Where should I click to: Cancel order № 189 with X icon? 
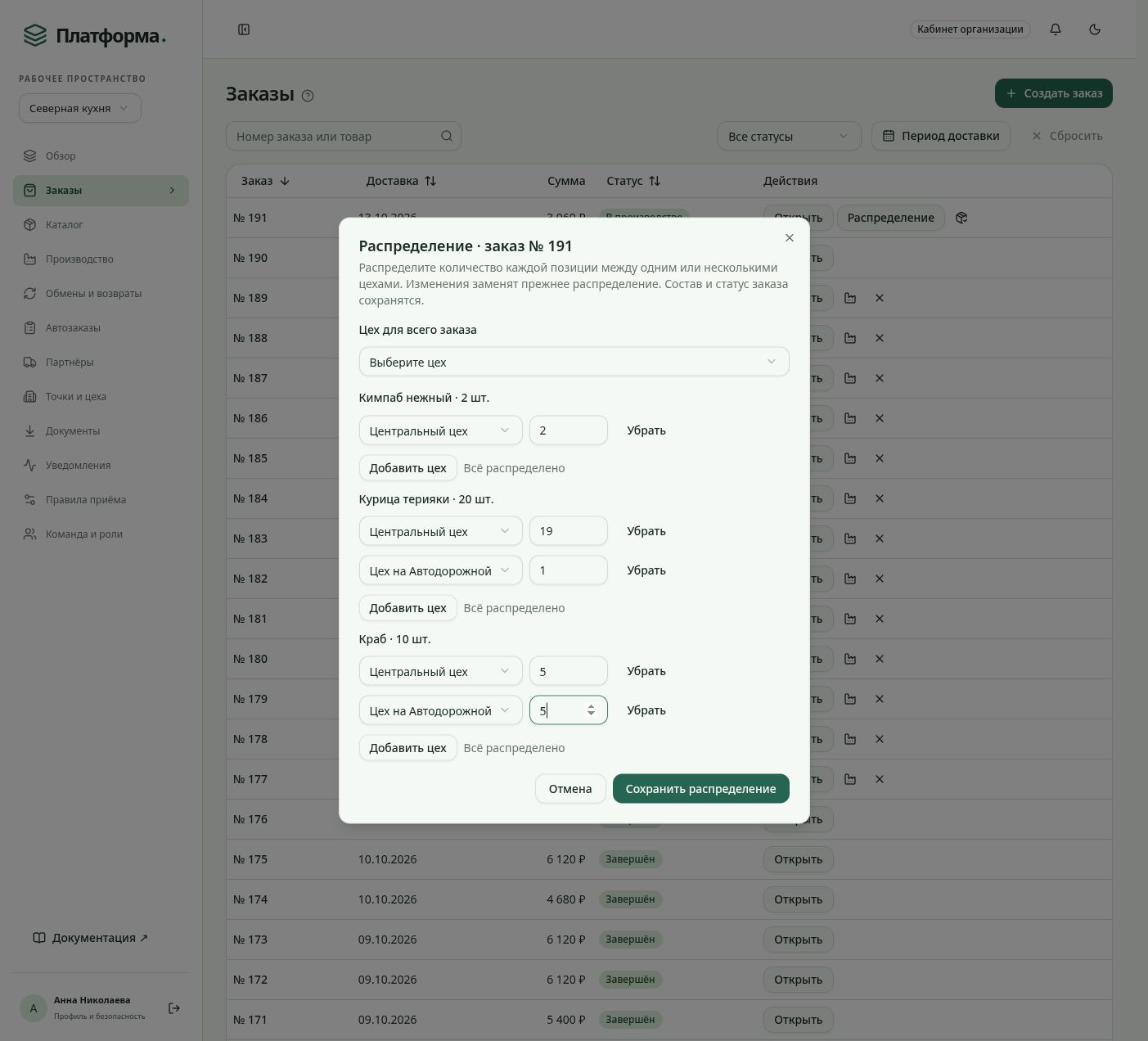tap(880, 298)
